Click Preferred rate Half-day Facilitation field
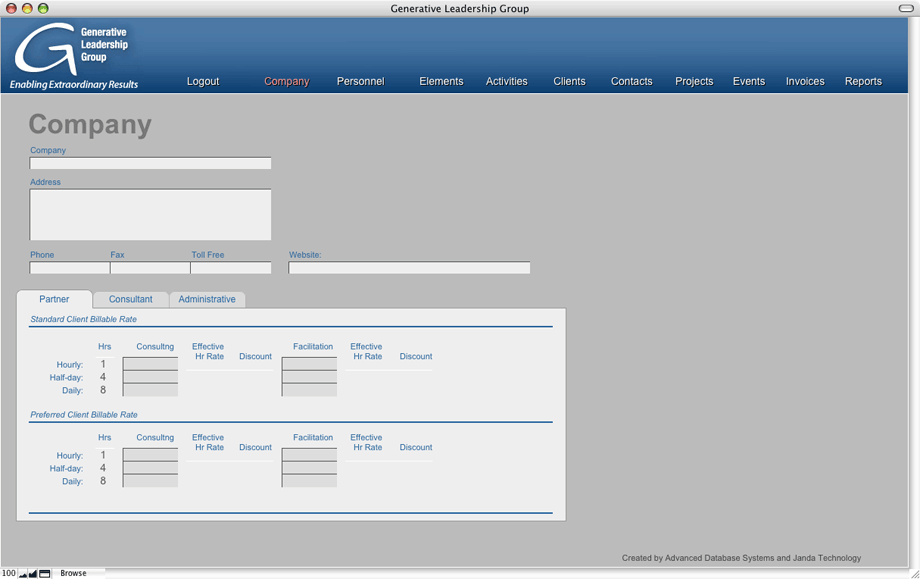This screenshot has height=579, width=920. [309, 468]
